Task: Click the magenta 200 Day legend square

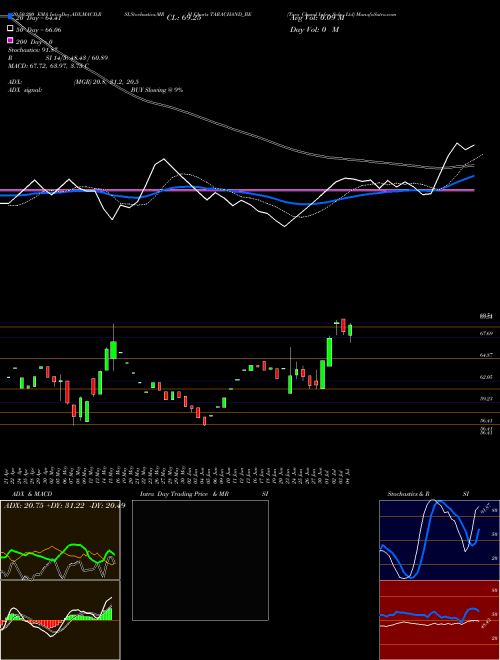Action: (10, 40)
